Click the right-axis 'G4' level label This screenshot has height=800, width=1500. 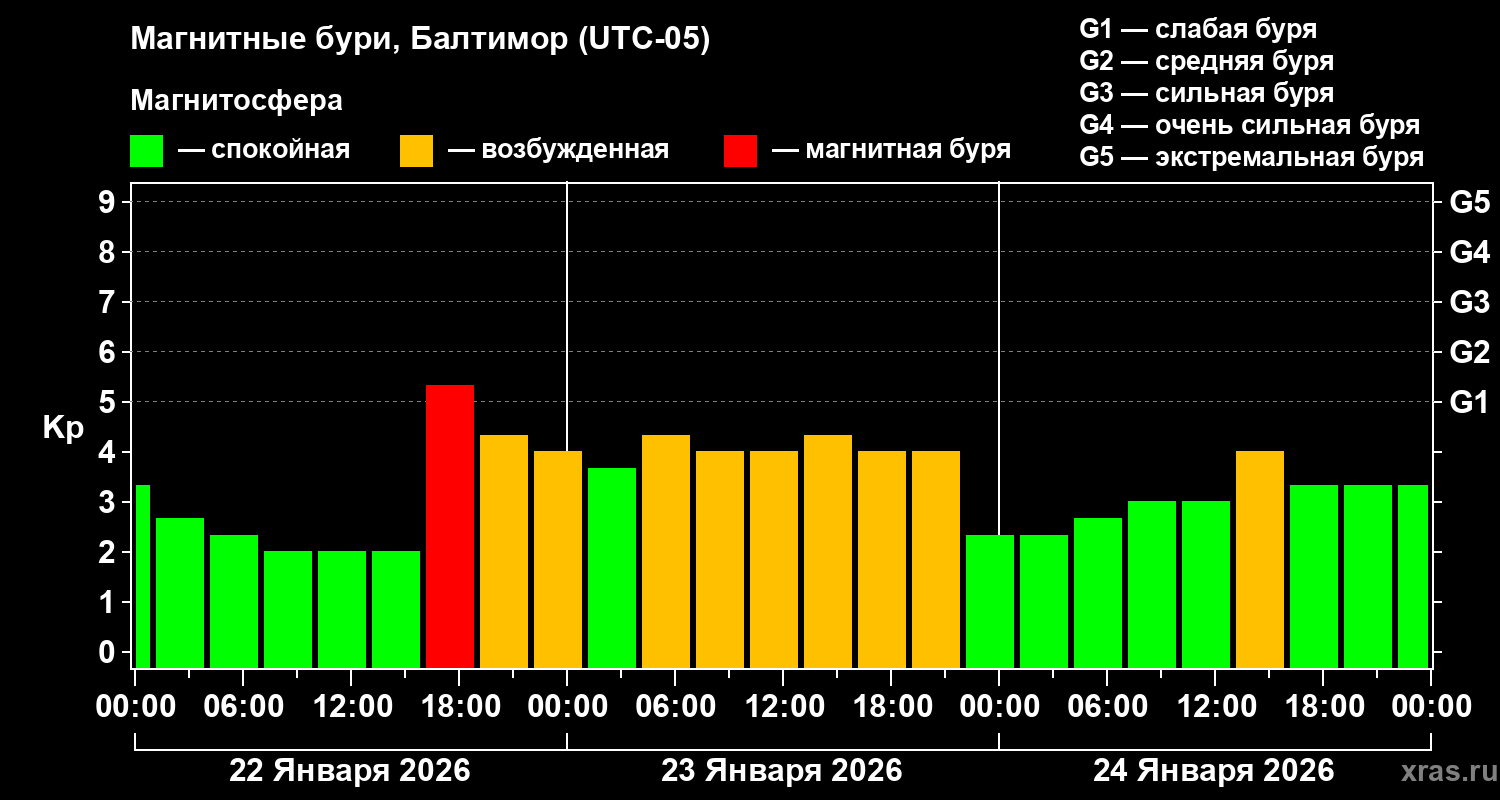click(1470, 252)
